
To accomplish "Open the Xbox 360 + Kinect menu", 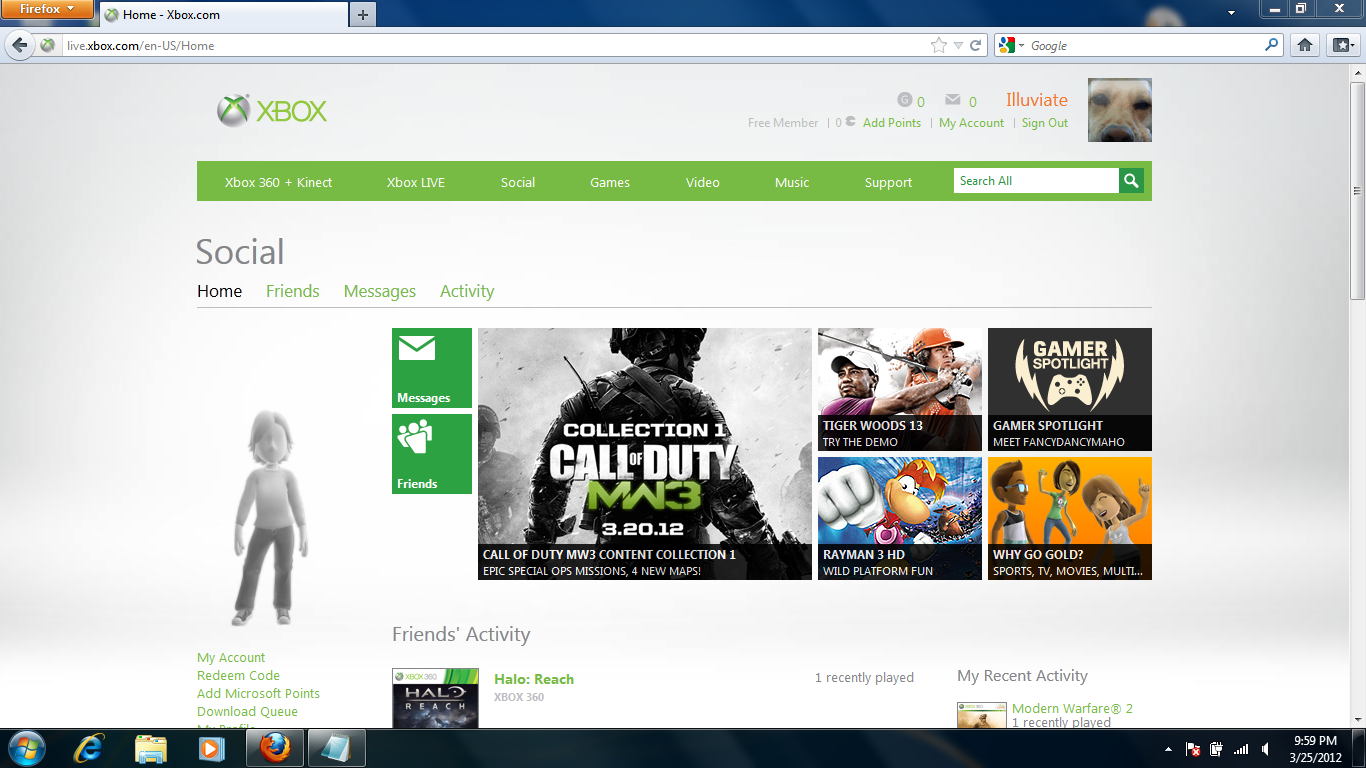I will pos(278,182).
